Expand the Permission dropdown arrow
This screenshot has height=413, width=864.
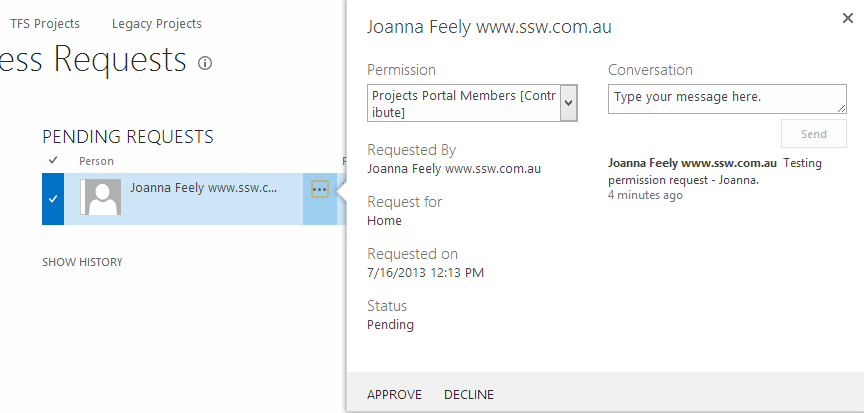tap(569, 103)
